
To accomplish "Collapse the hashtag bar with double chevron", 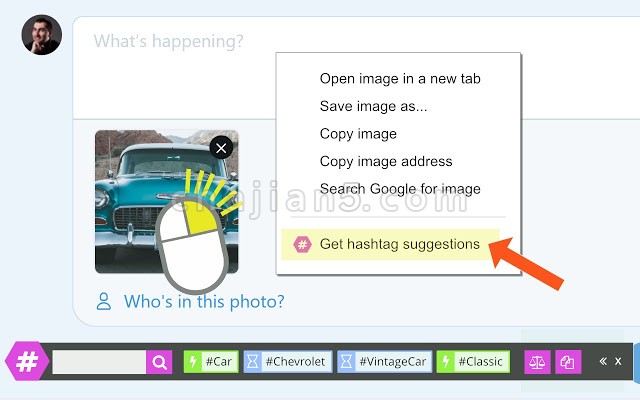I will [603, 361].
